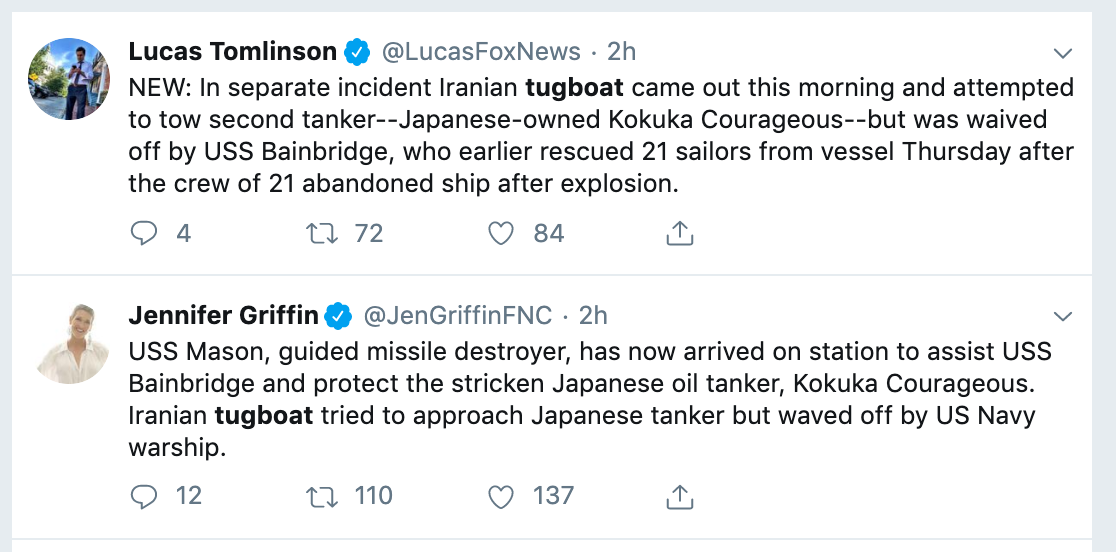Retweet Lucas Tomlinson's tugboat tweet

[323, 234]
